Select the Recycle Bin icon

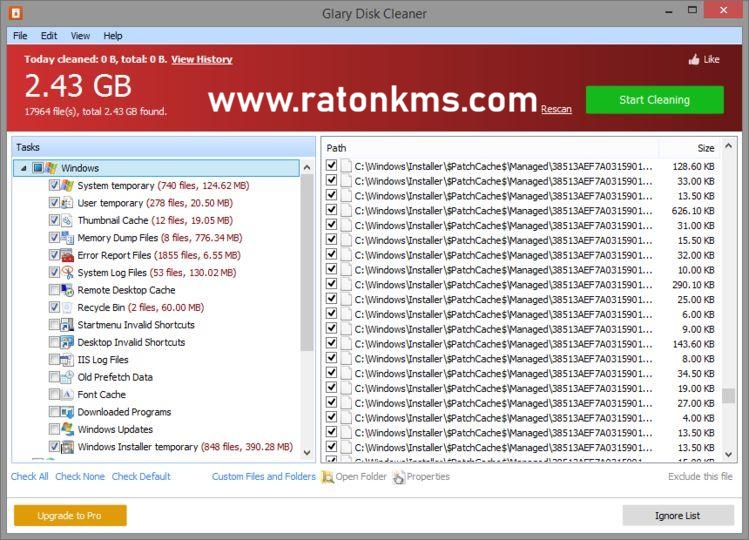coord(67,307)
